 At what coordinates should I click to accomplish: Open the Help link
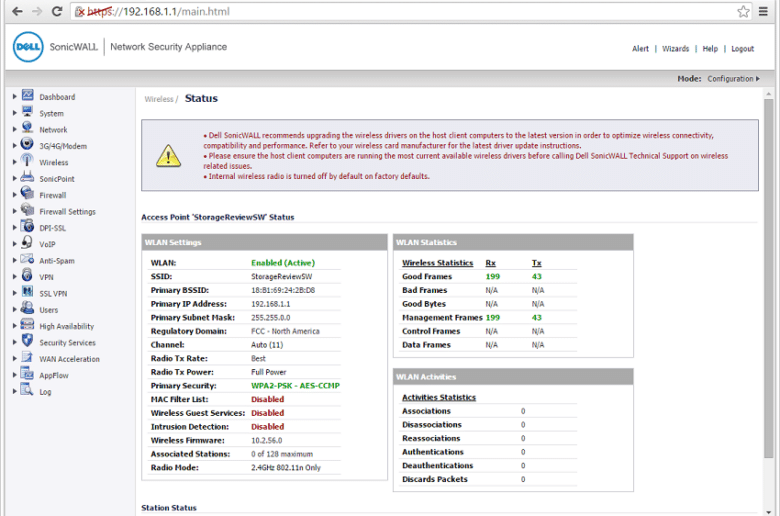tap(710, 49)
